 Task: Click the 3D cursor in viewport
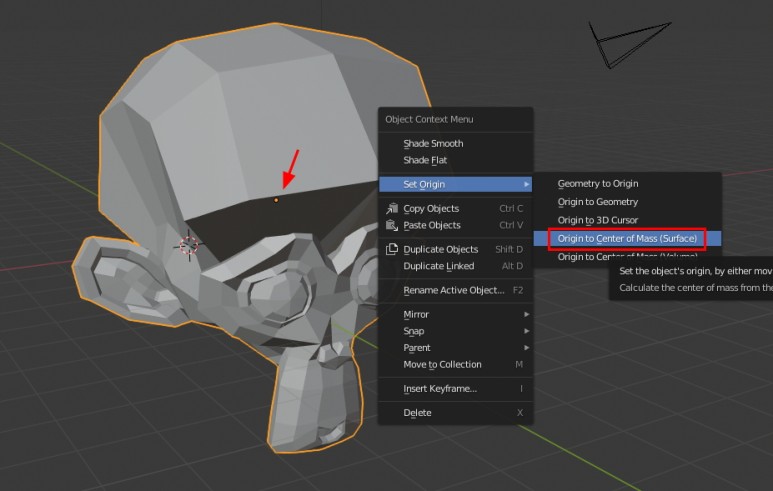click(x=189, y=245)
